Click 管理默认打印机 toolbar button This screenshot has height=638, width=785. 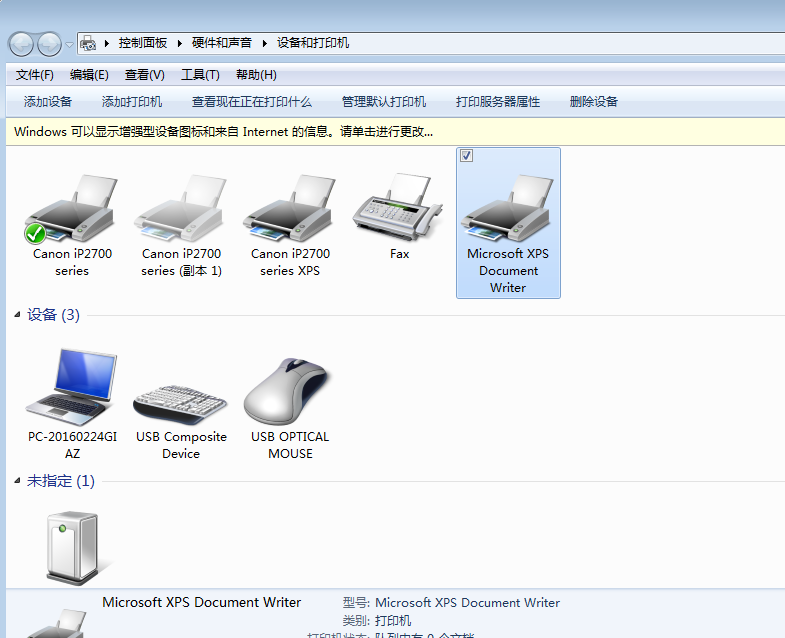(x=383, y=102)
